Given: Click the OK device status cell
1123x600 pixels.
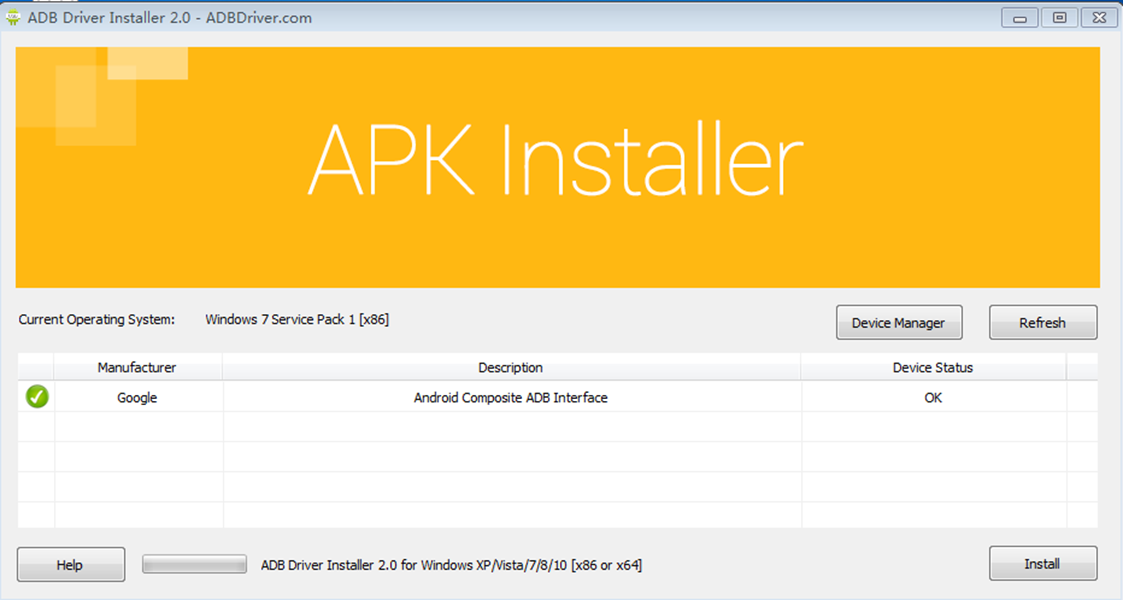Looking at the screenshot, I should pos(932,397).
